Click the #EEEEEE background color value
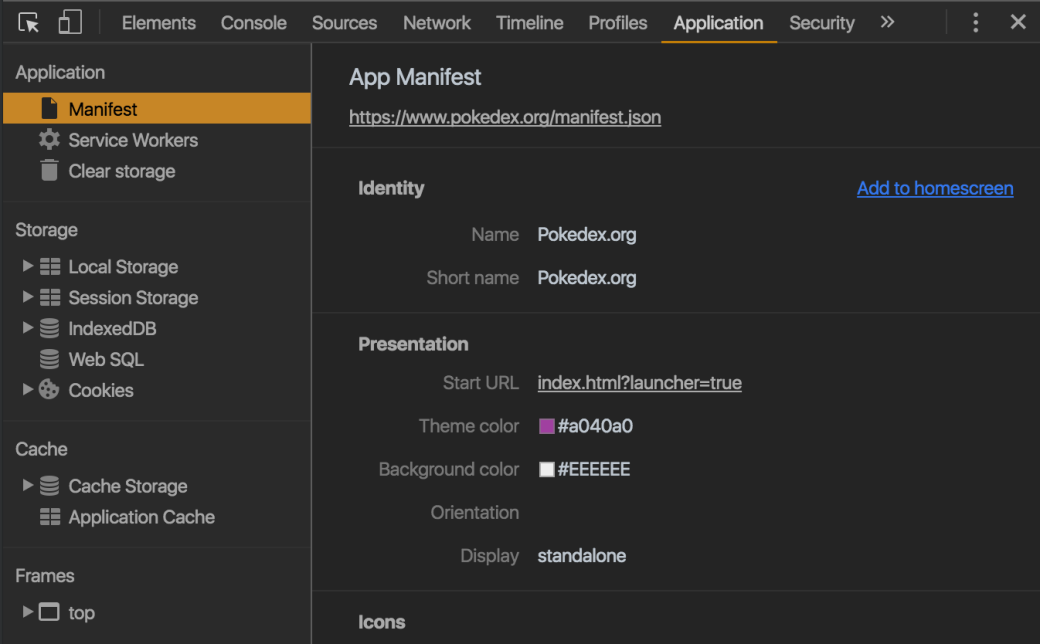Viewport: 1040px width, 644px height. pos(594,470)
